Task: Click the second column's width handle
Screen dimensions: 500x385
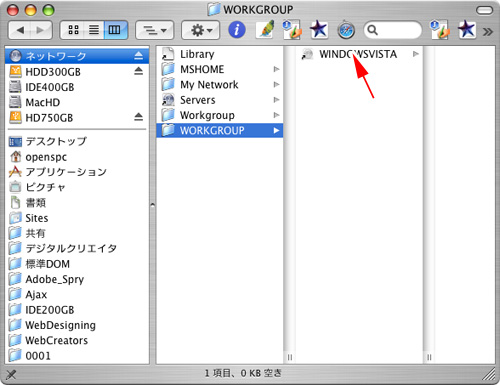Action: pos(429,357)
